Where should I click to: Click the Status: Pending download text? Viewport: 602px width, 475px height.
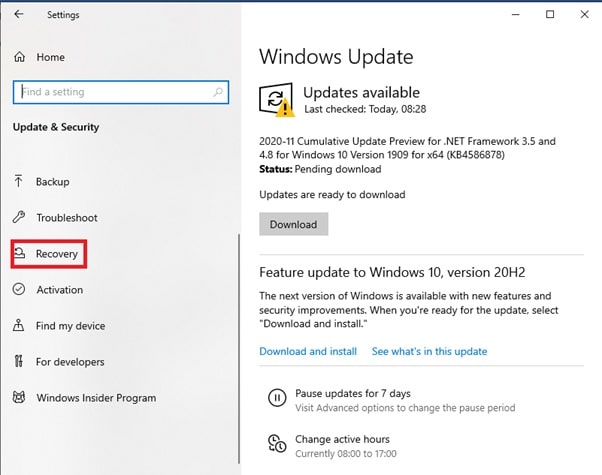(x=320, y=169)
